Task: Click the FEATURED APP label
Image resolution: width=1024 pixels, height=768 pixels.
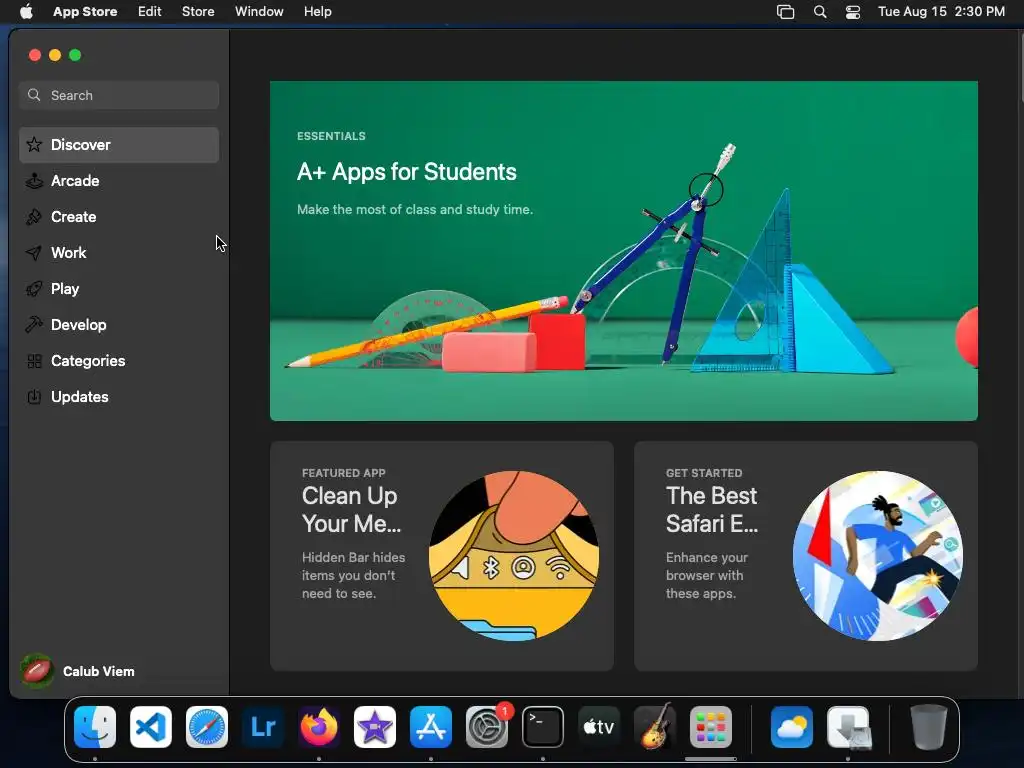Action: (x=344, y=473)
